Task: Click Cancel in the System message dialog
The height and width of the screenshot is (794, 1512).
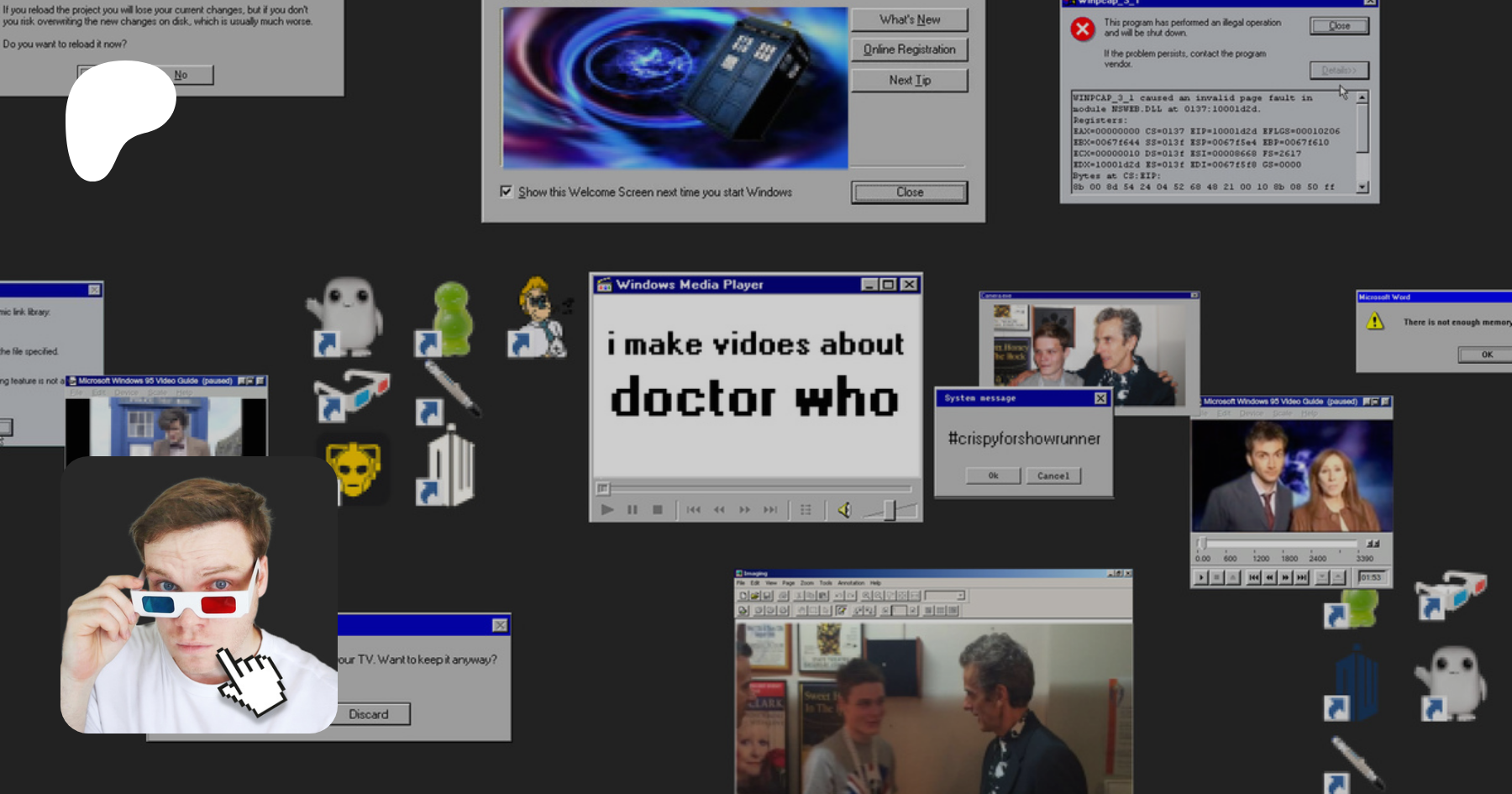Action: click(x=1053, y=476)
